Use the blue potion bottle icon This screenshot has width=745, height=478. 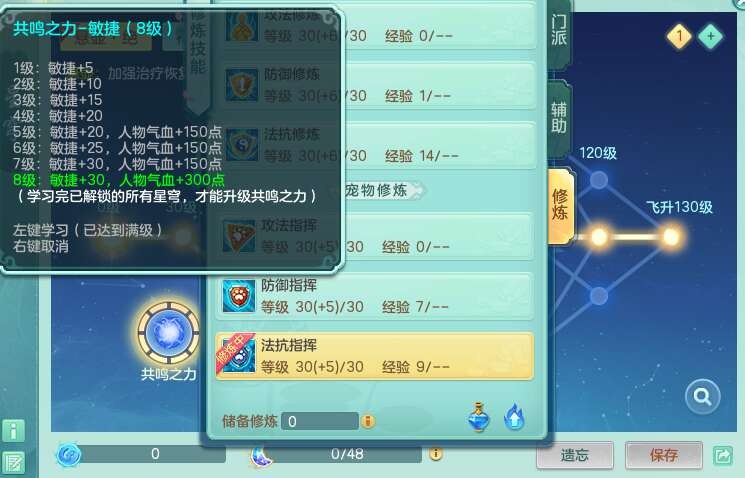click(478, 417)
